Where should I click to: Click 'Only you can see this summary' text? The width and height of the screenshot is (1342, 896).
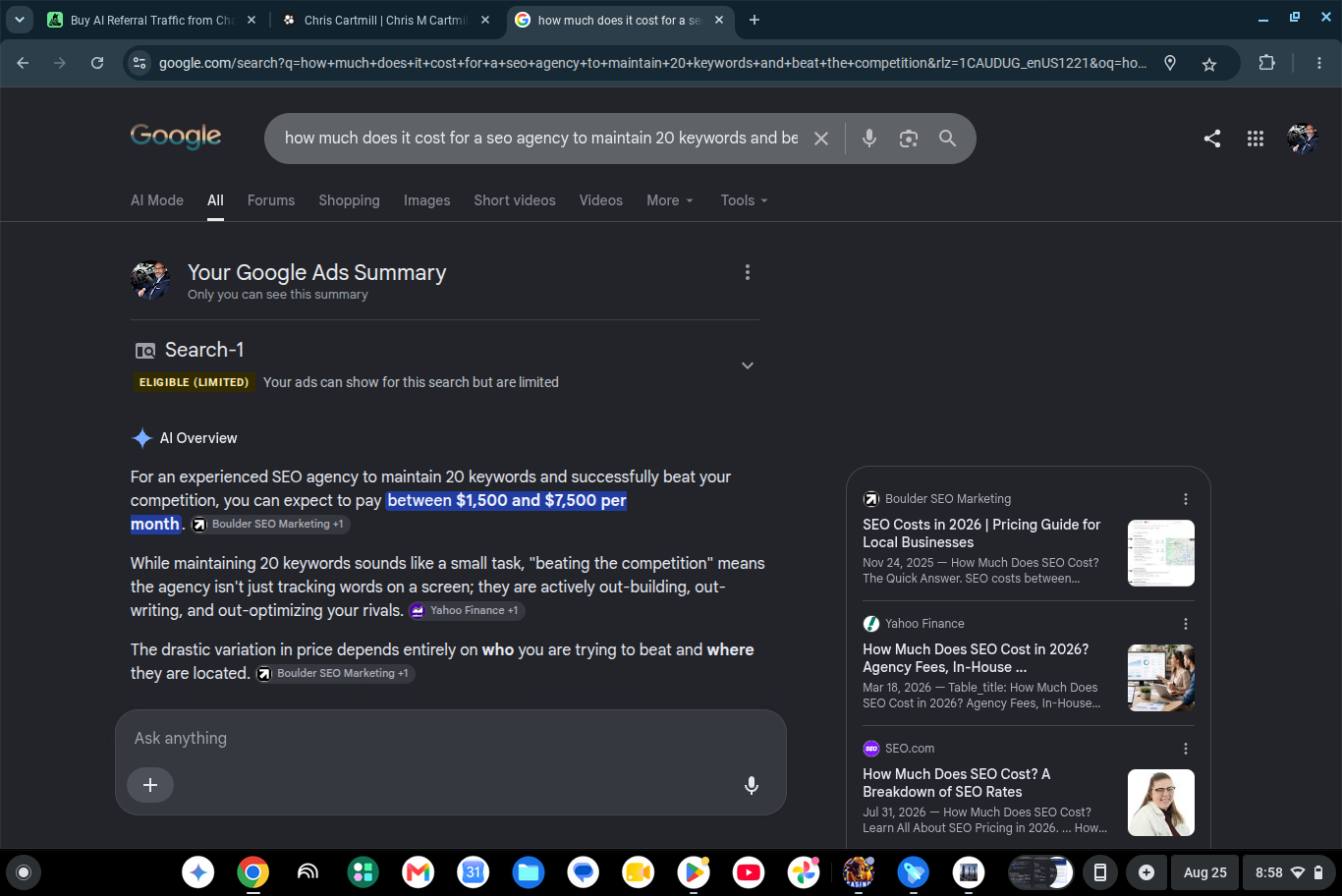[x=278, y=295]
